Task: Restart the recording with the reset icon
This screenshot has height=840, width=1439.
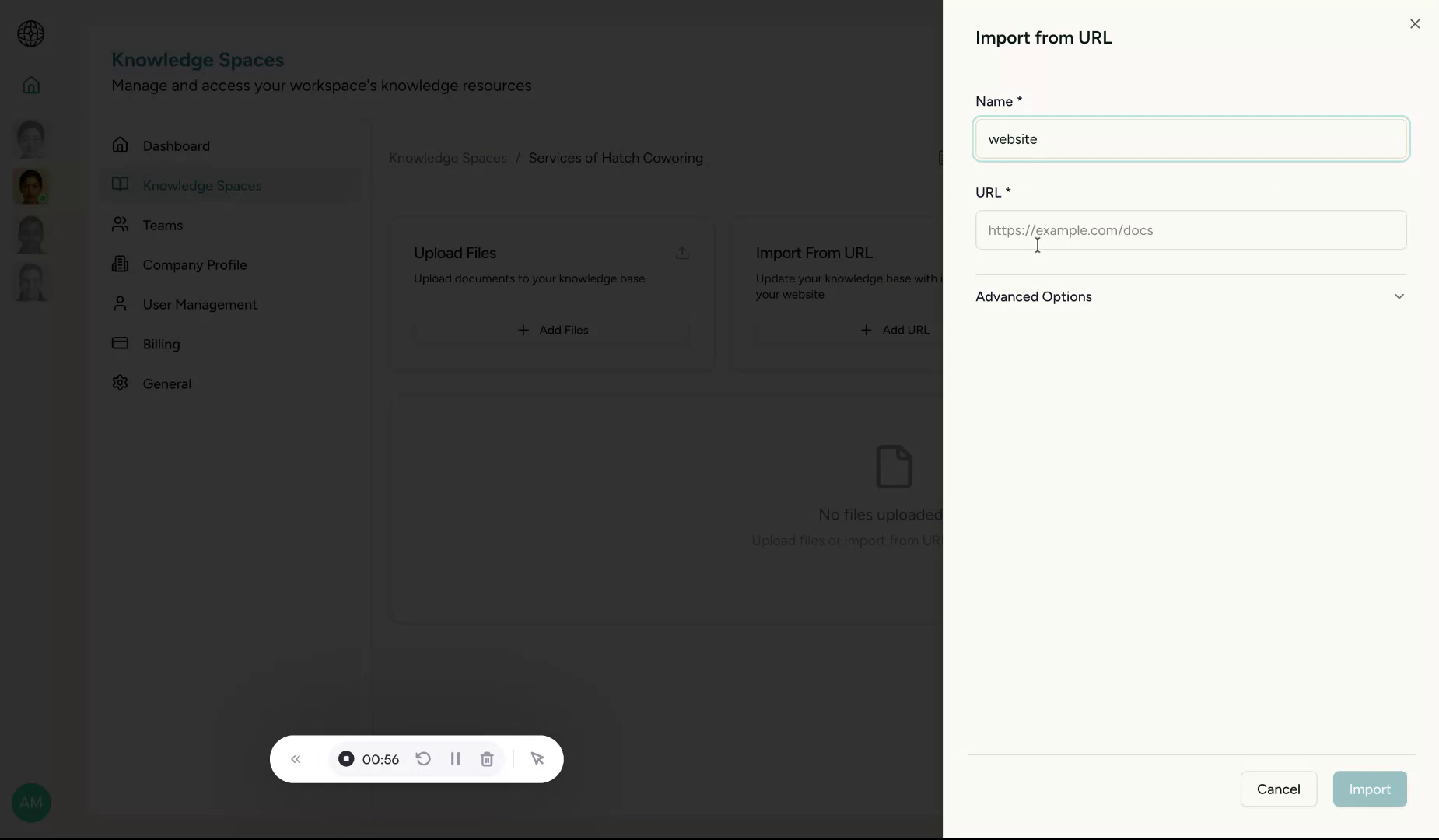Action: pyautogui.click(x=422, y=760)
